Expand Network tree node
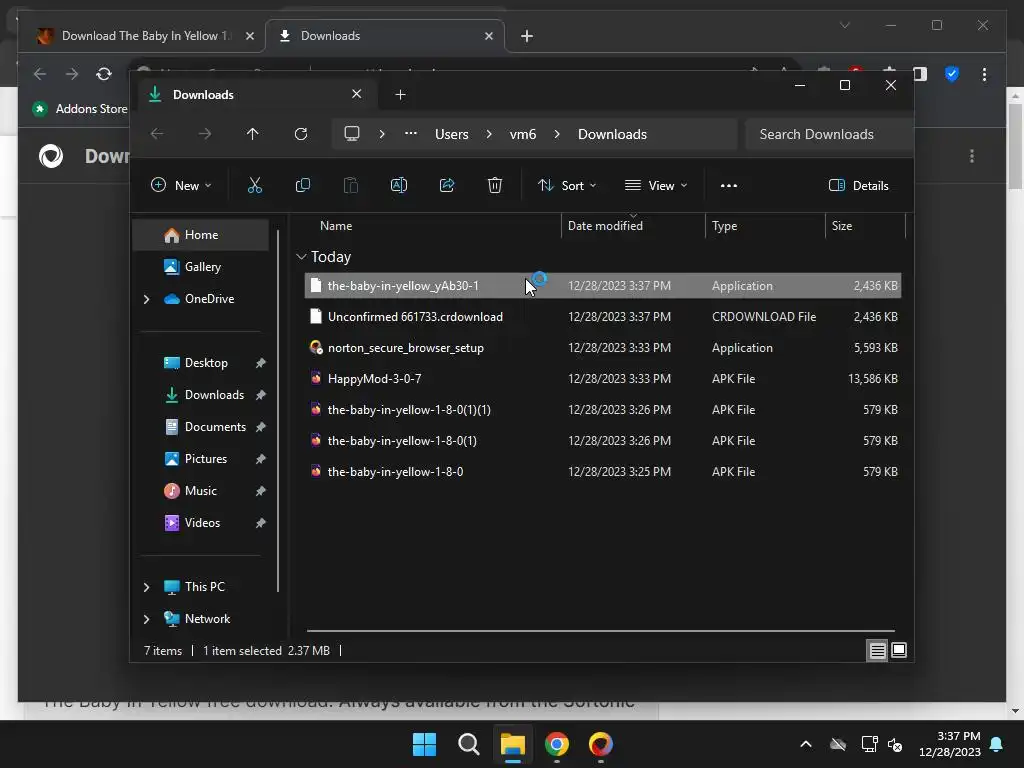This screenshot has width=1024, height=768. tap(146, 619)
